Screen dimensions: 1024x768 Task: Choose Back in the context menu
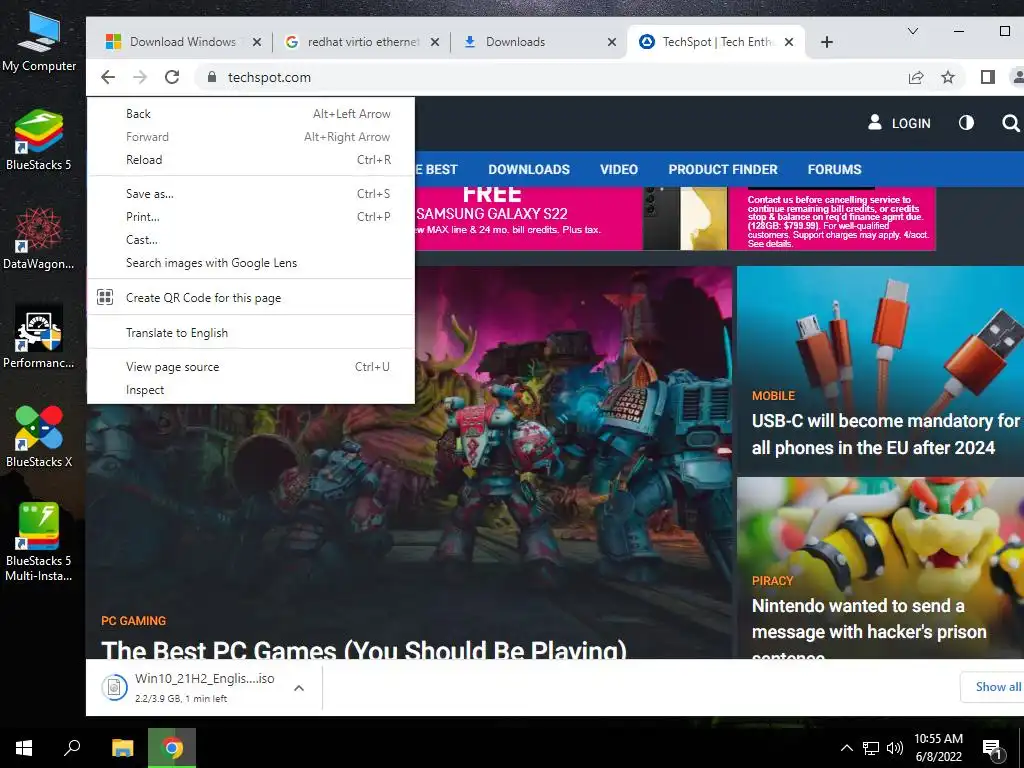(251, 114)
